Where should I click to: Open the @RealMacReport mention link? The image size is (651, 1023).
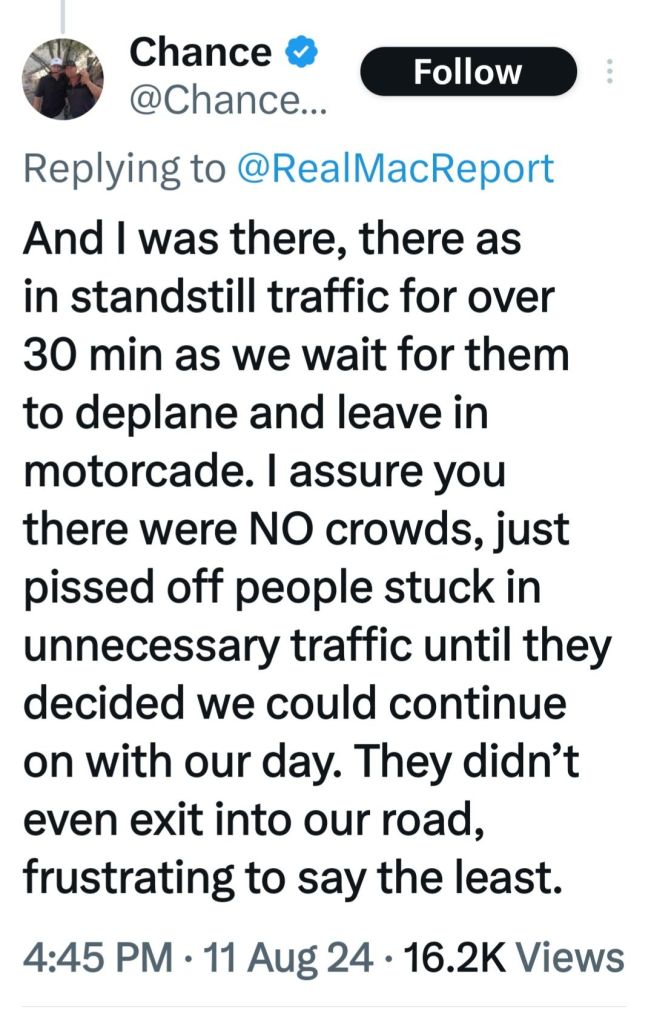point(394,169)
